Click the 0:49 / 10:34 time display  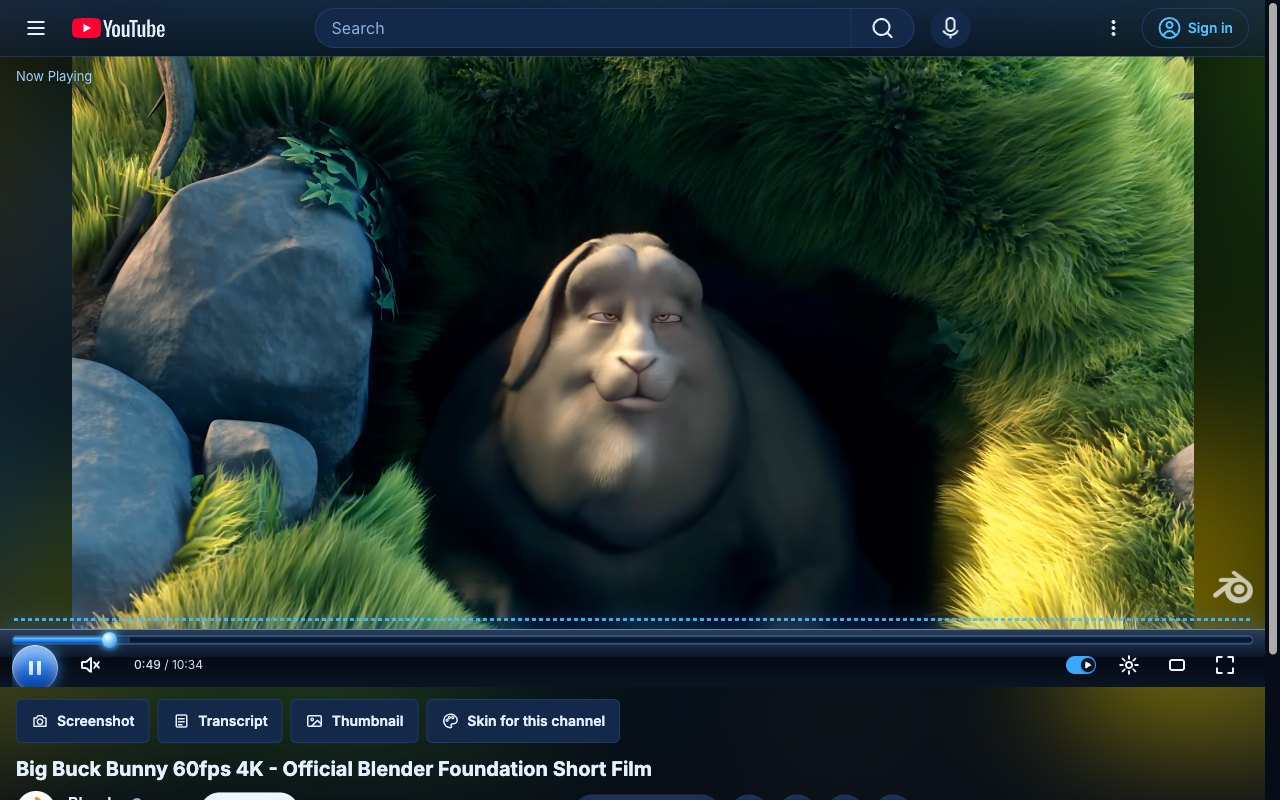[x=168, y=665]
